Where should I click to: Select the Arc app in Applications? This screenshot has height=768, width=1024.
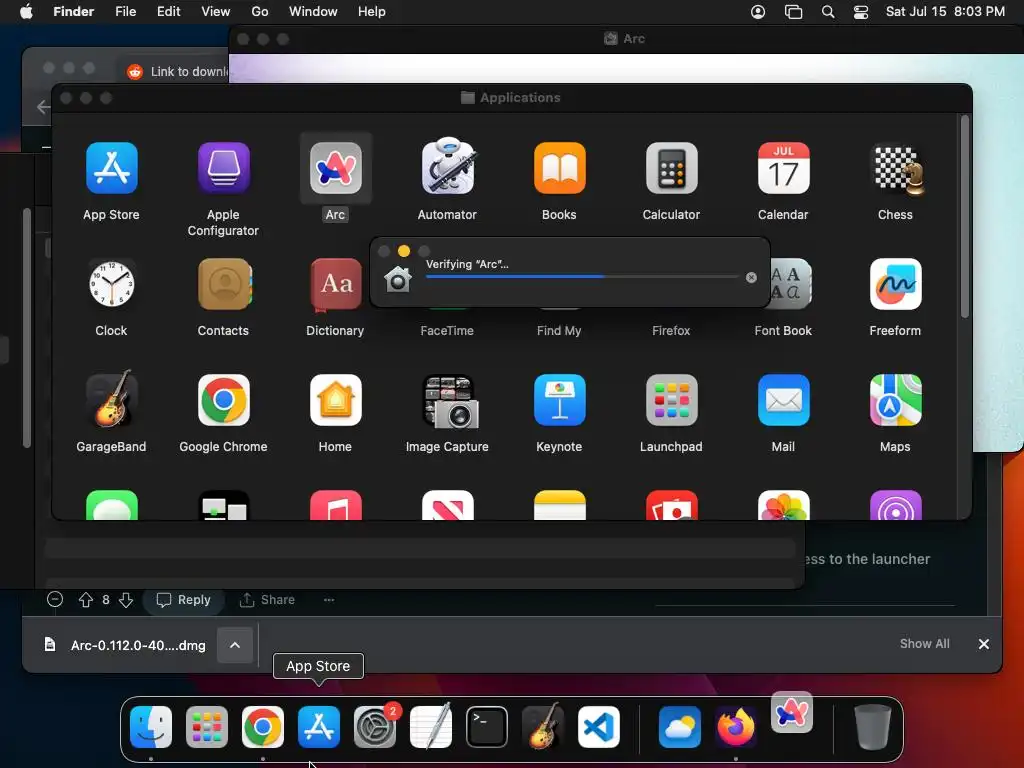click(x=336, y=168)
